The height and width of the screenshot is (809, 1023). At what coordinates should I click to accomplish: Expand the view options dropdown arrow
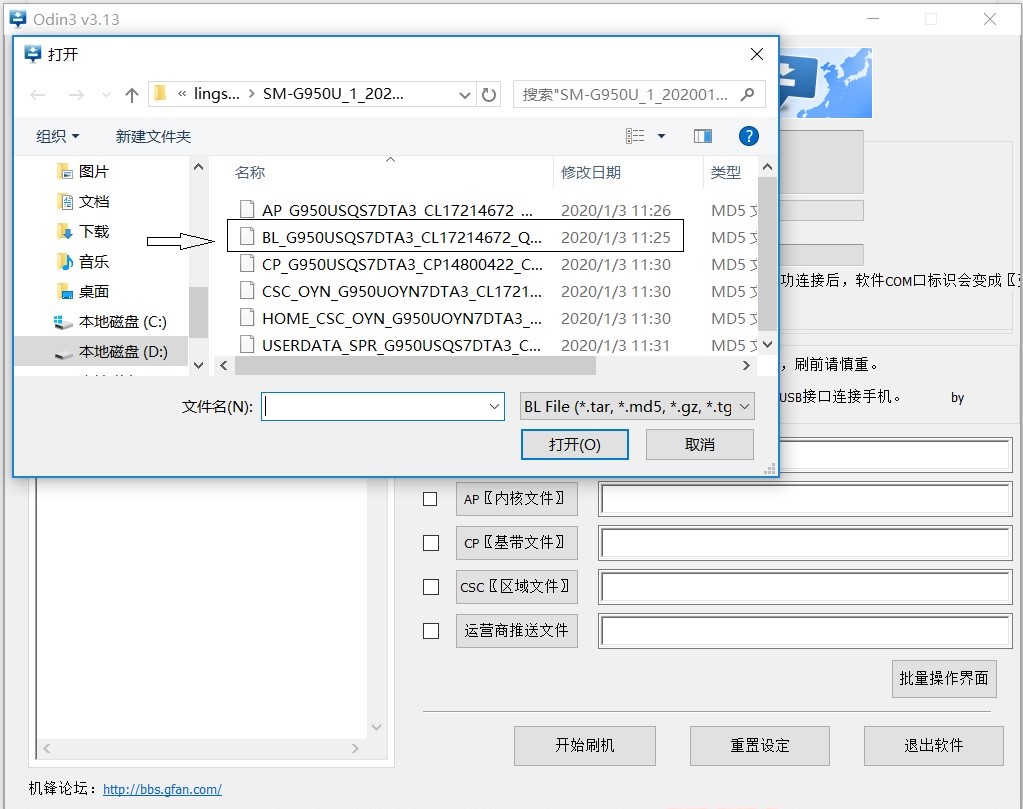pos(661,136)
